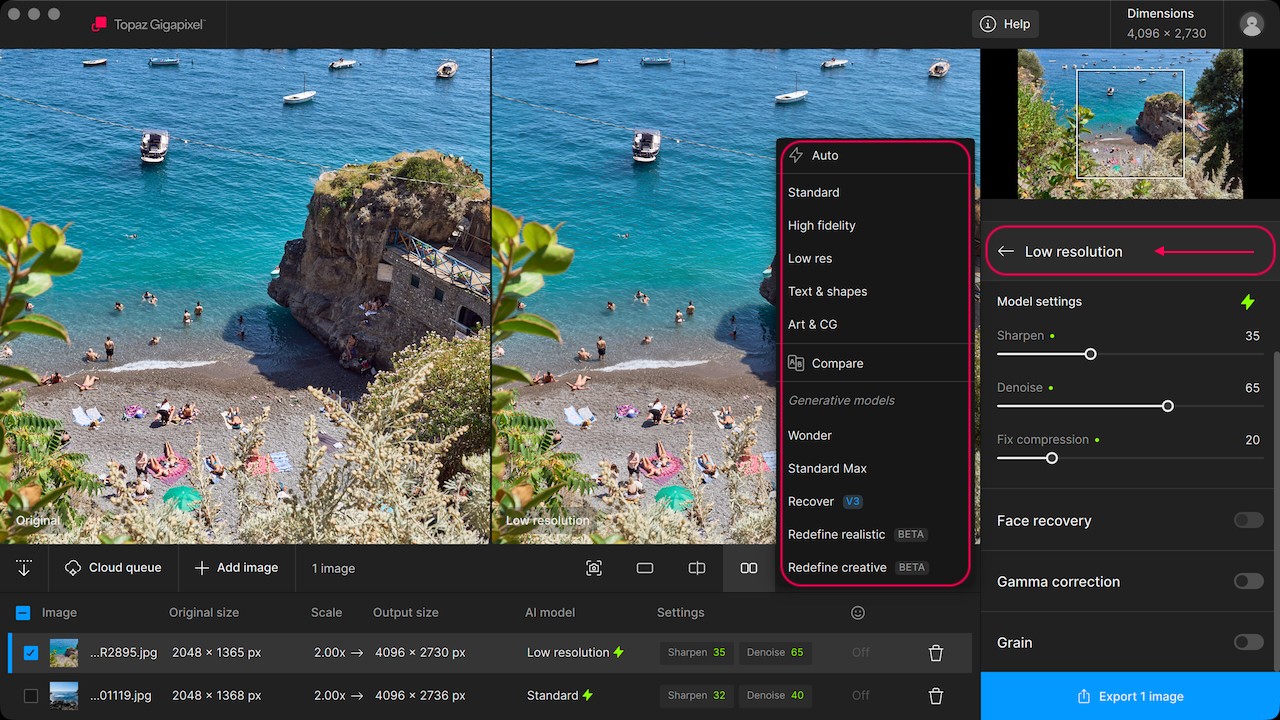Viewport: 1280px width, 720px height.
Task: Click the Denoise 65 settings chip
Action: coord(776,653)
